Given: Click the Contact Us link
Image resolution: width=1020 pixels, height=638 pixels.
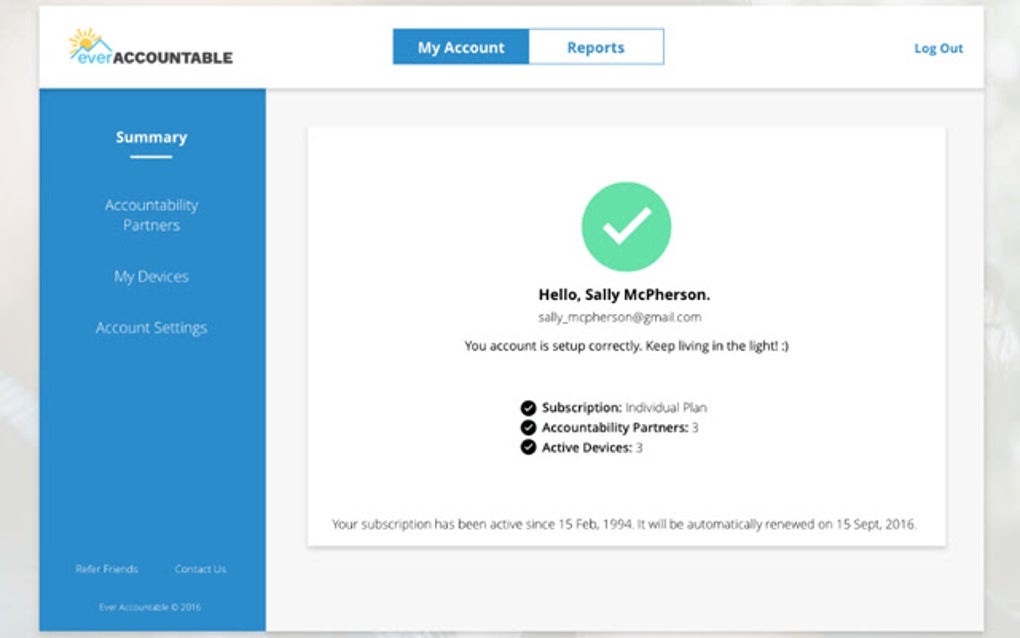Looking at the screenshot, I should click(200, 569).
